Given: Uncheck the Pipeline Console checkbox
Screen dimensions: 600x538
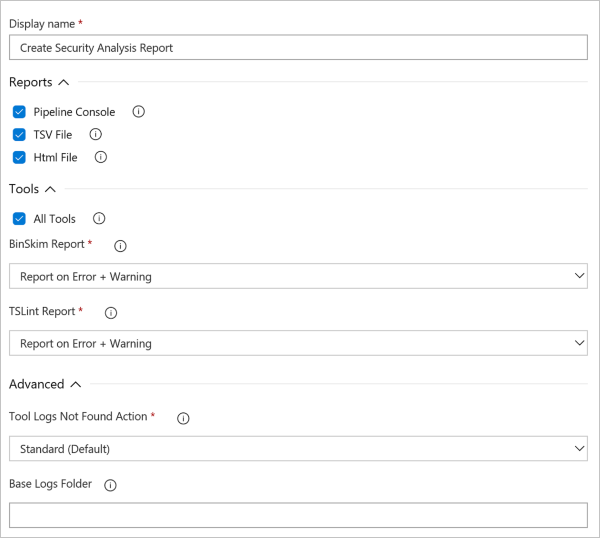Looking at the screenshot, I should click(x=19, y=112).
